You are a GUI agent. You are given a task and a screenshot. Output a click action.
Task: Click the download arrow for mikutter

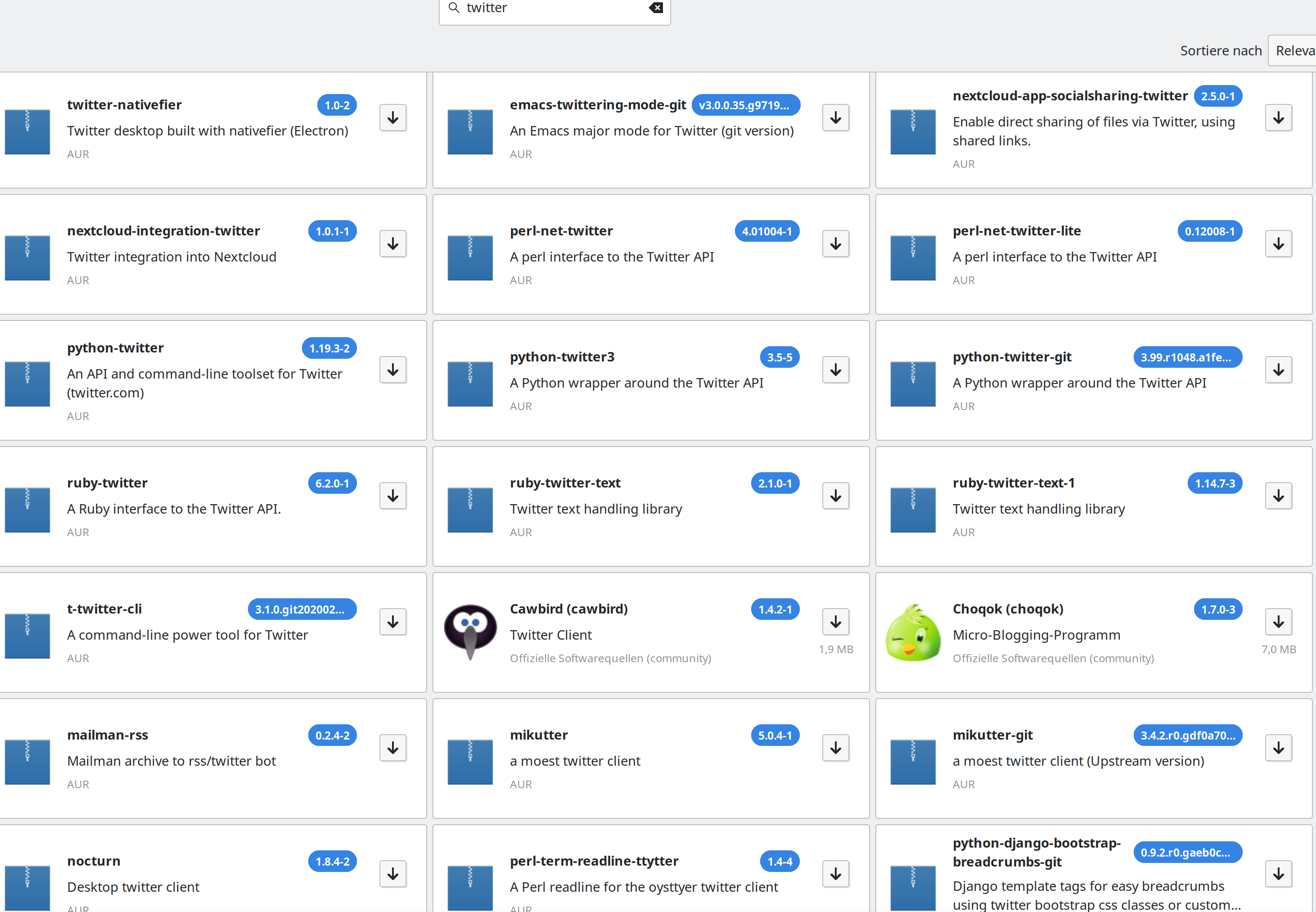[836, 748]
